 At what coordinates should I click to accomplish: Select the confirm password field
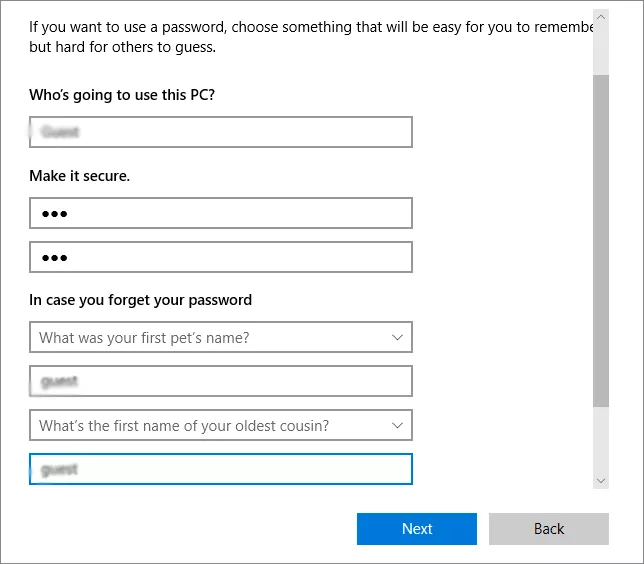click(x=220, y=258)
